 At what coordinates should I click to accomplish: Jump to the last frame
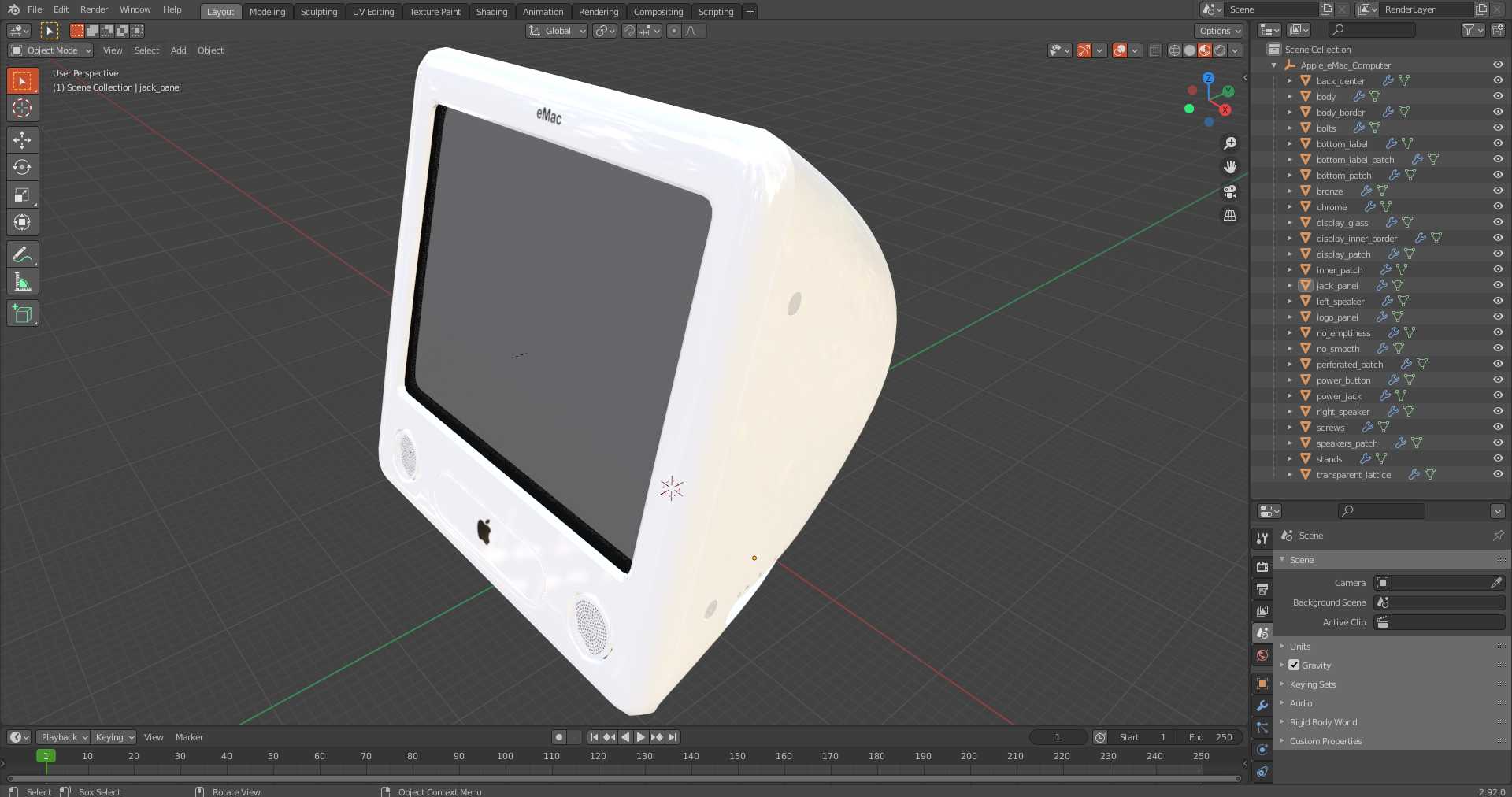pos(673,737)
